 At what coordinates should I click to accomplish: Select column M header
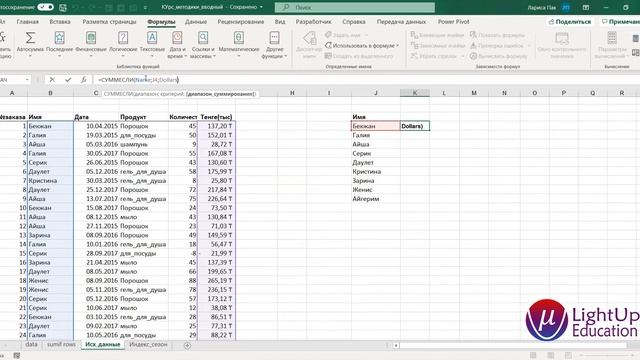click(474, 93)
